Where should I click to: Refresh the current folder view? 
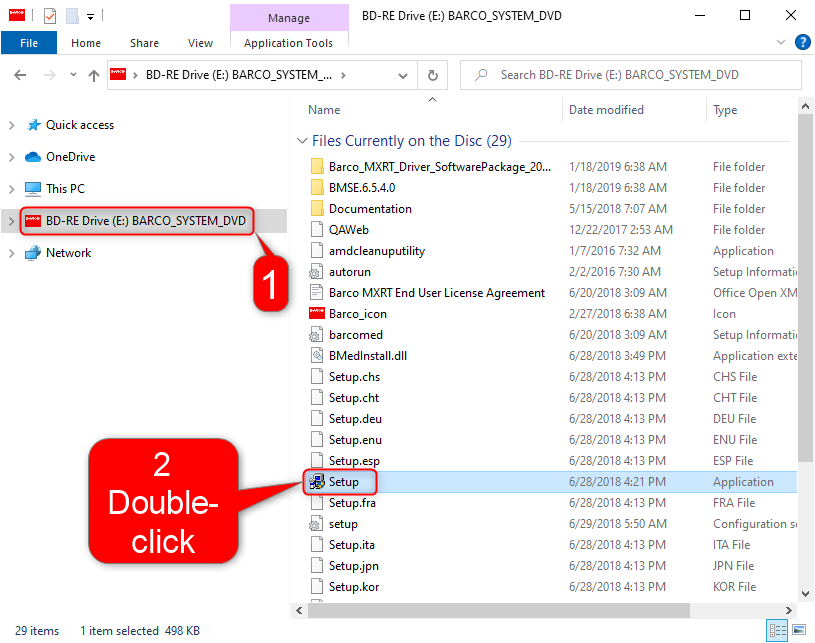click(432, 76)
